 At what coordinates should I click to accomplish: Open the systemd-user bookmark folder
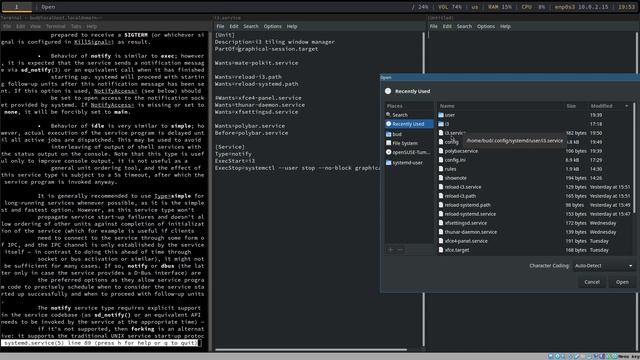click(409, 163)
